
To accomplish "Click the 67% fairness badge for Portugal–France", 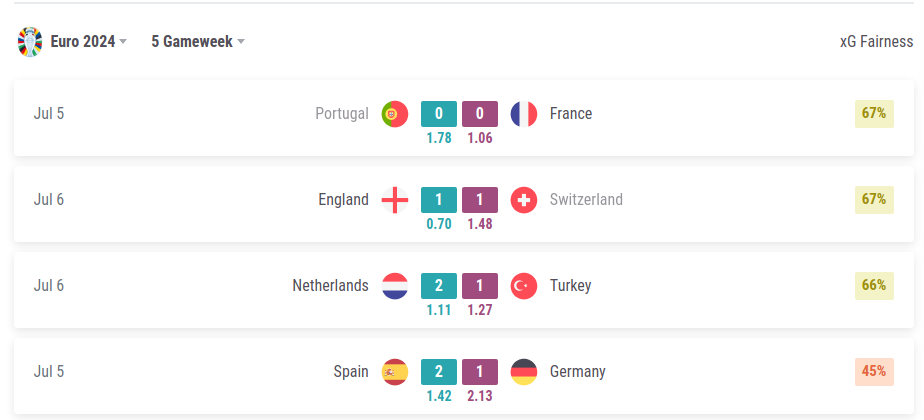I will click(874, 113).
